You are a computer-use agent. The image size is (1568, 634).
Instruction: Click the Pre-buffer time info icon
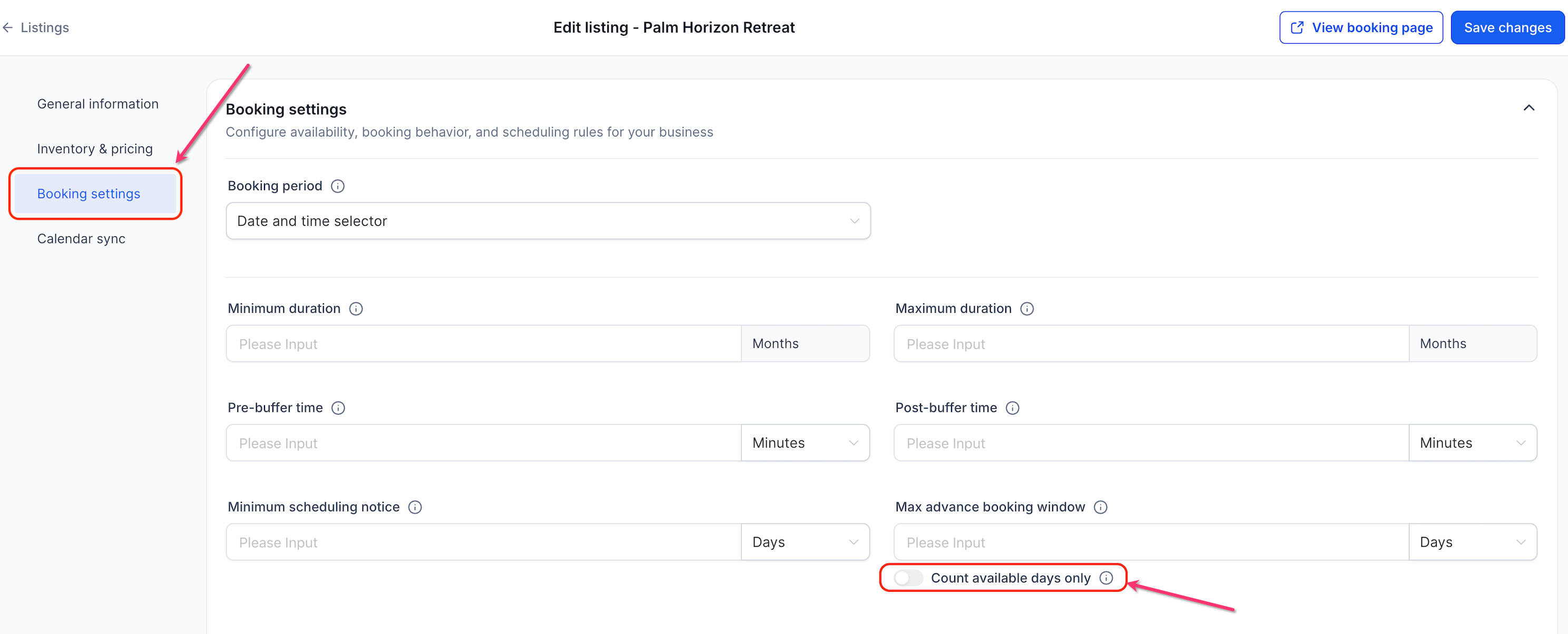pos(338,408)
